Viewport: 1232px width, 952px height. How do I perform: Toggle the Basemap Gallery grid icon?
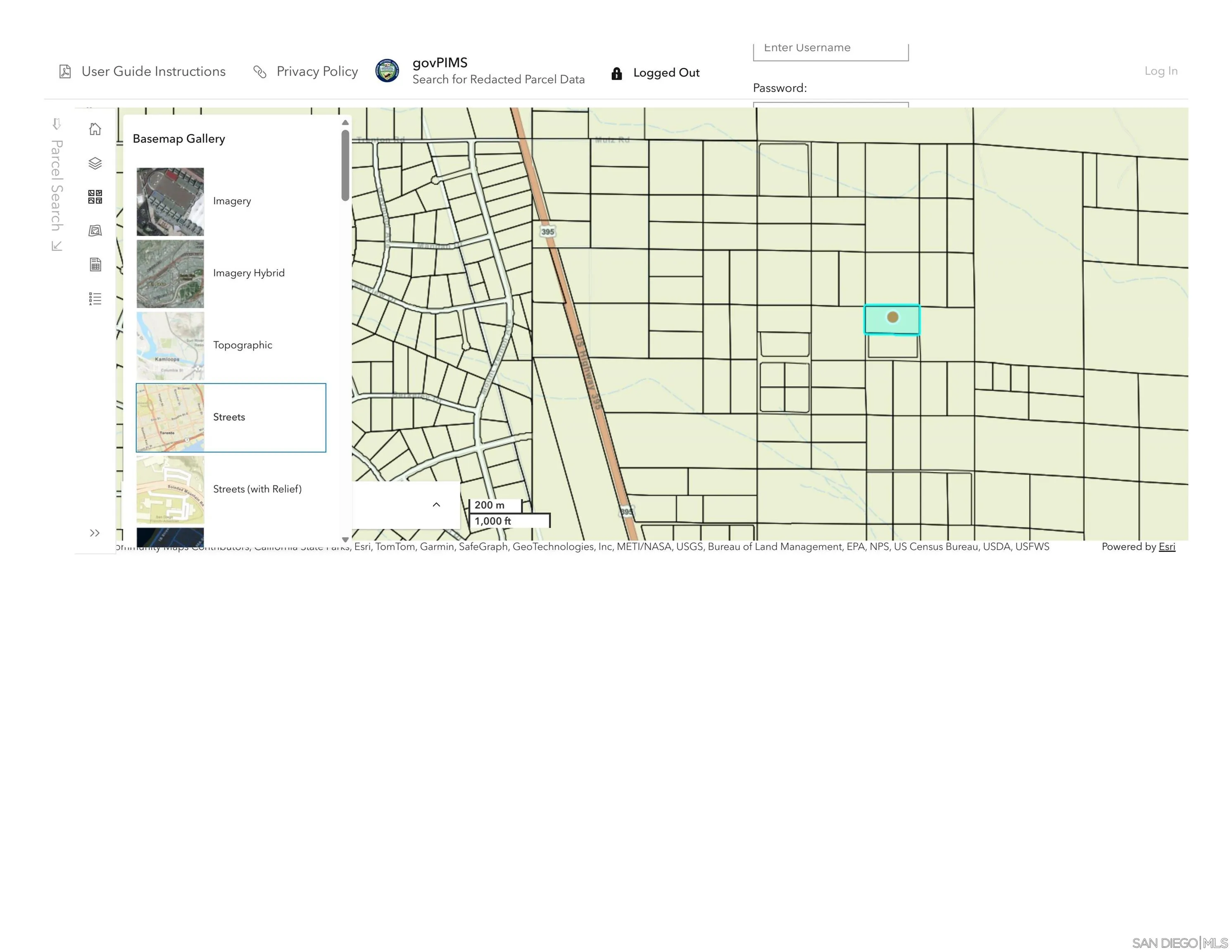point(95,197)
